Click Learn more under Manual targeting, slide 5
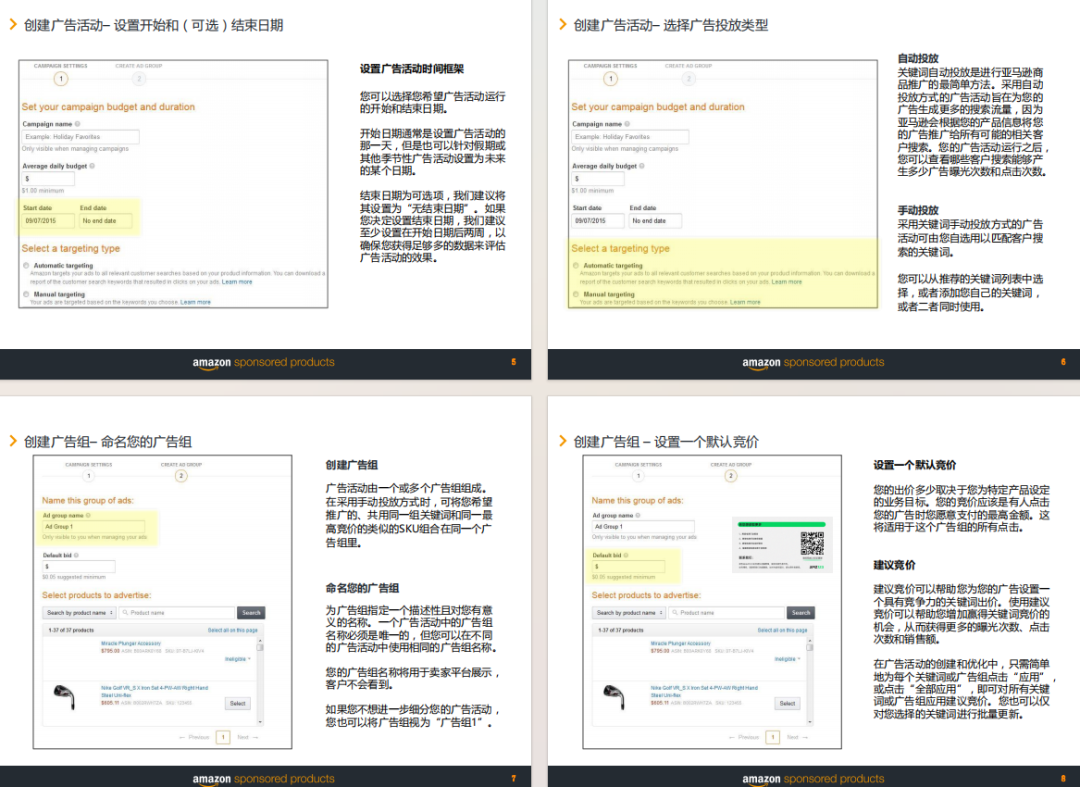1080x787 pixels. point(196,302)
